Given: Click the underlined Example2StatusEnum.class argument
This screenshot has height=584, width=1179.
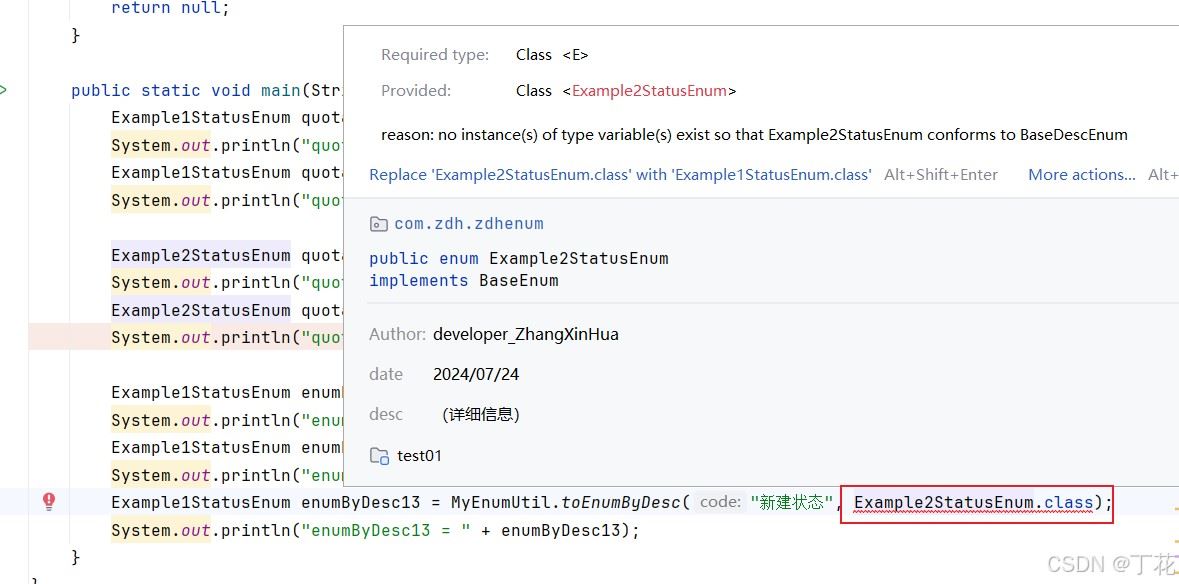Looking at the screenshot, I should point(973,503).
